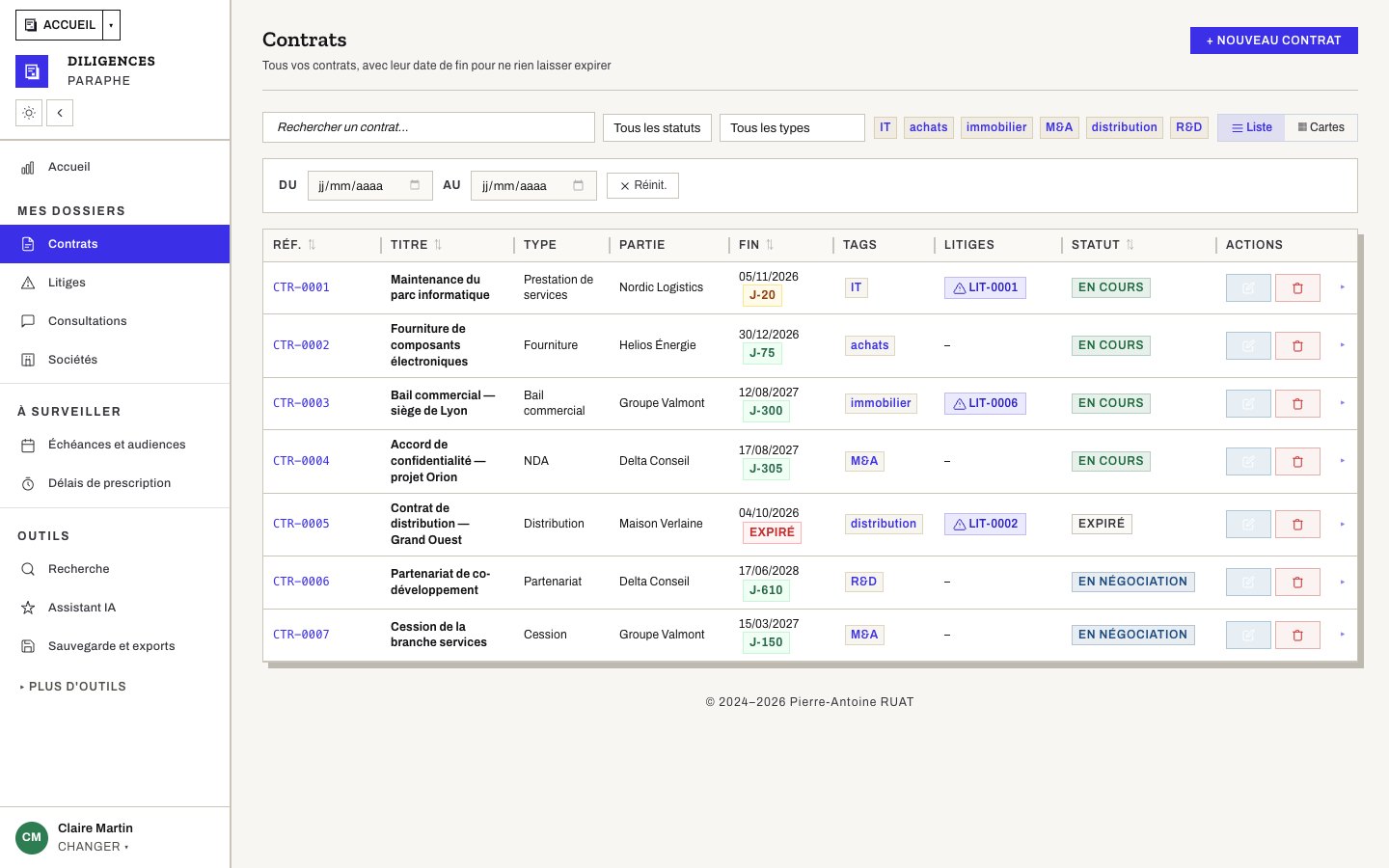This screenshot has width=1389, height=868.
Task: Go to Échéances et audiences
Action: coord(115,445)
